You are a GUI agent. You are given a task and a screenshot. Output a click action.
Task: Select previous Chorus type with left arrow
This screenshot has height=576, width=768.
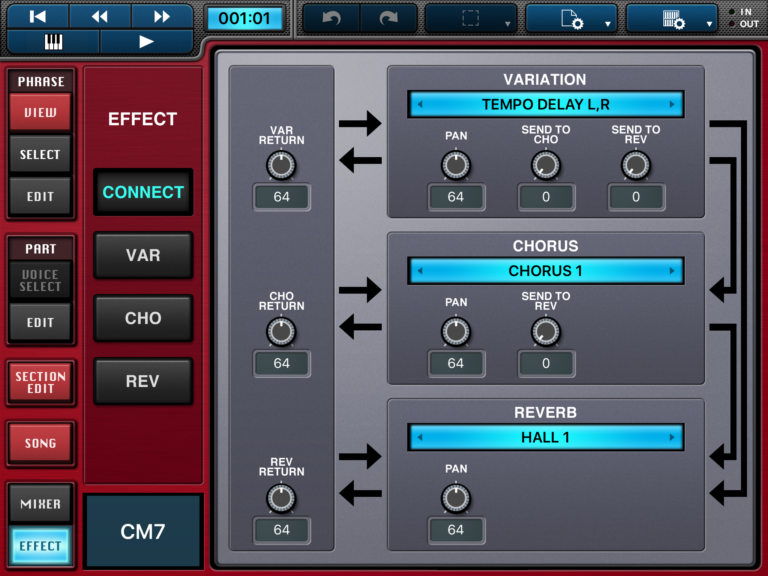[420, 271]
